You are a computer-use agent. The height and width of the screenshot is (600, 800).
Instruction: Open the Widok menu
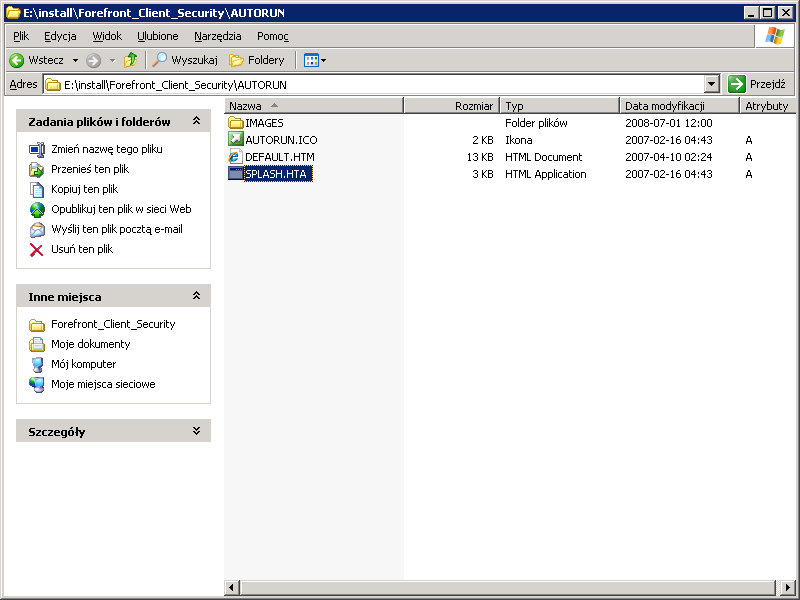click(107, 36)
